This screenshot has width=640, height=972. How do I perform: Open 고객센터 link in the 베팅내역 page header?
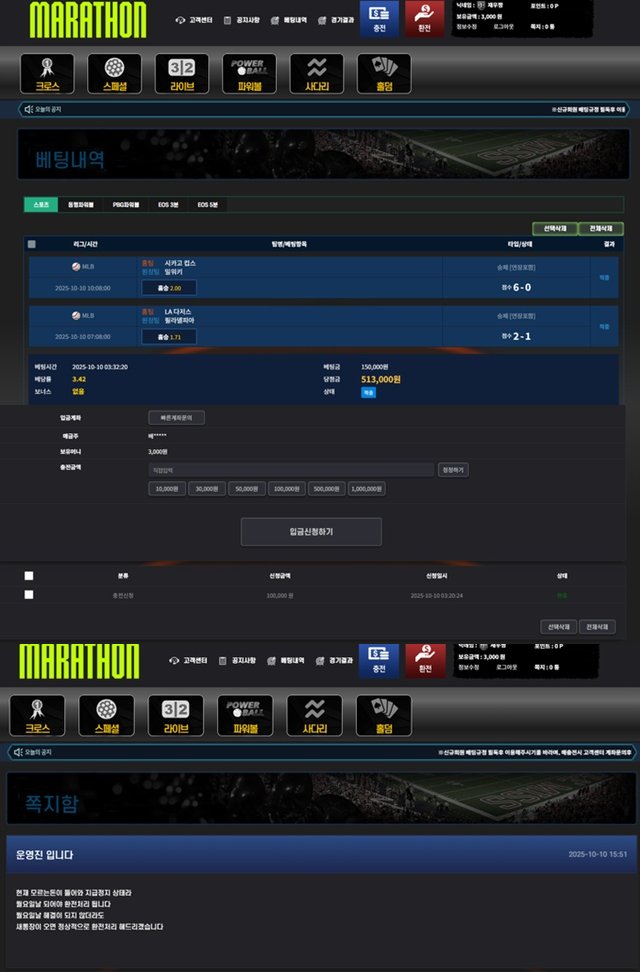[195, 20]
